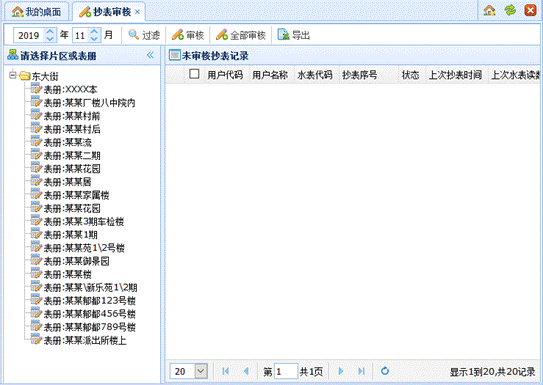Close the 抄表审核 tab with its x
This screenshot has height=385, width=543.
tap(137, 12)
